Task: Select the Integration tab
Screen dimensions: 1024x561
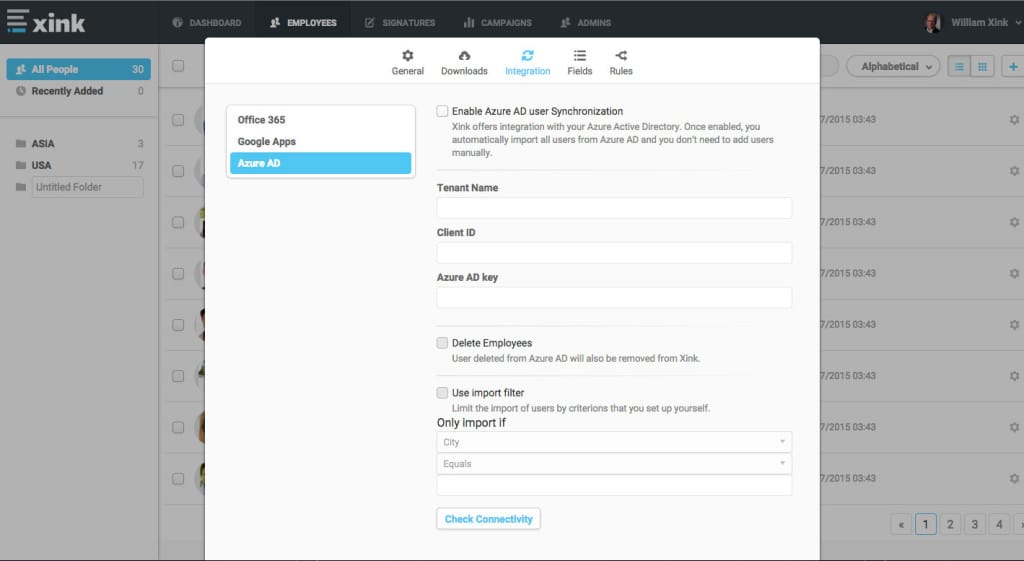Action: (x=527, y=63)
